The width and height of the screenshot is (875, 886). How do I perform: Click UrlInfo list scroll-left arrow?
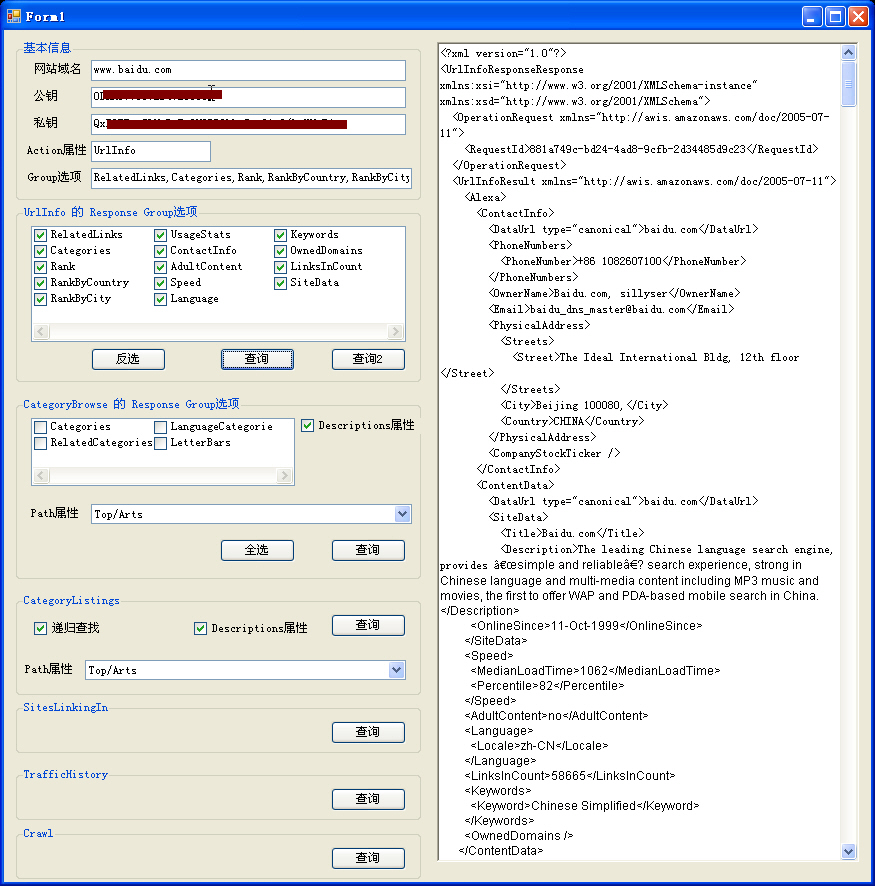[41, 332]
